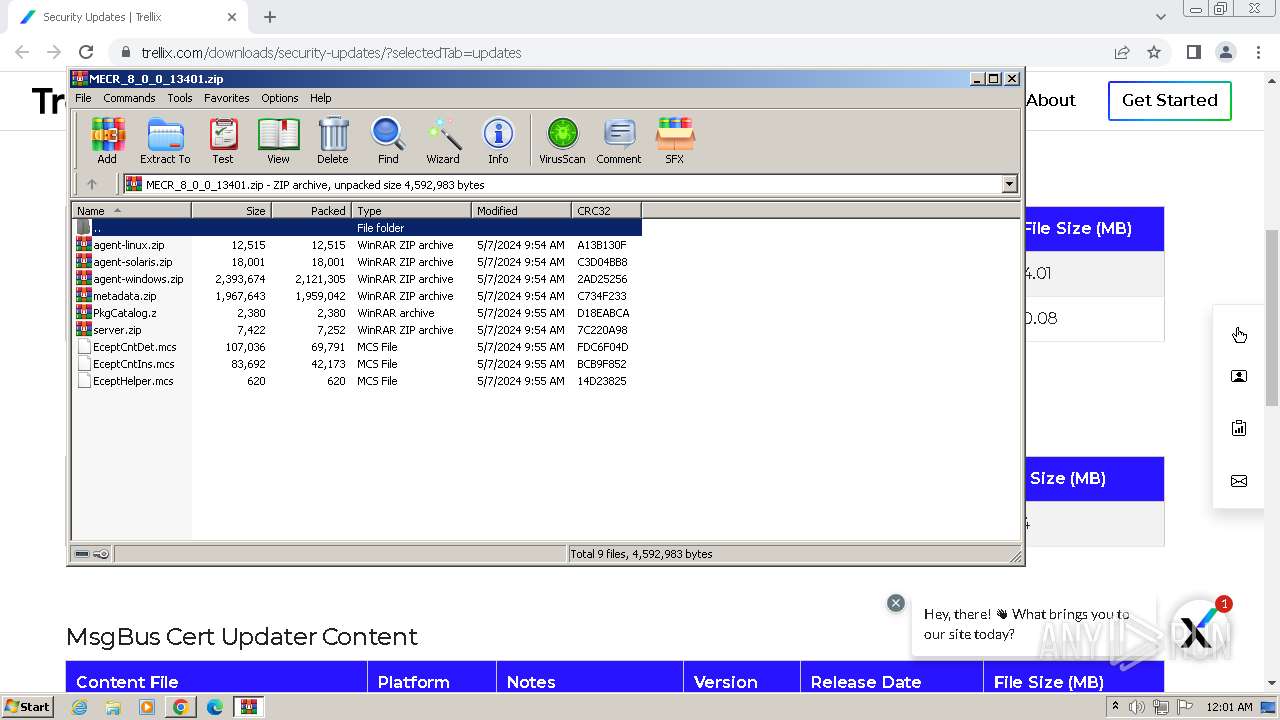
Task: Open the Trellix chat widget icon
Action: (x=1198, y=630)
